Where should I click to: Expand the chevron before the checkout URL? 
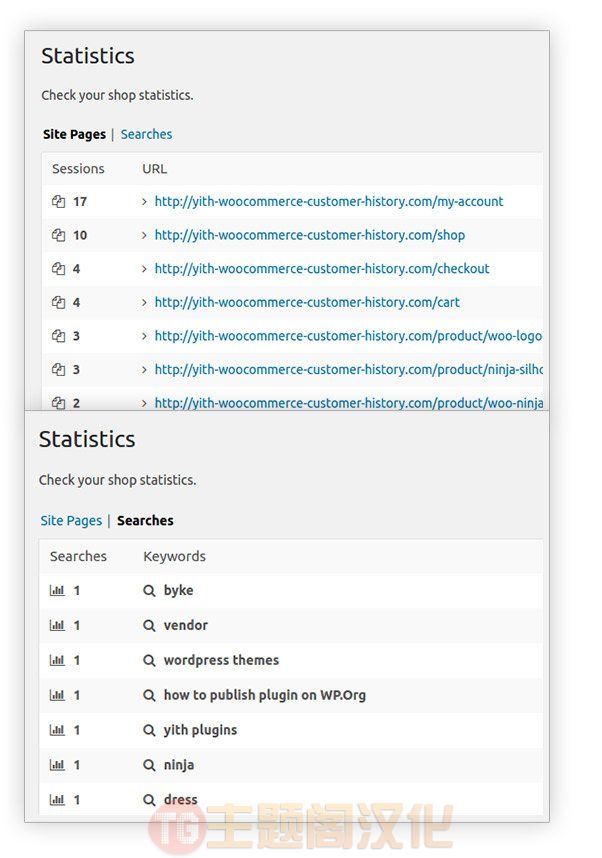(144, 269)
